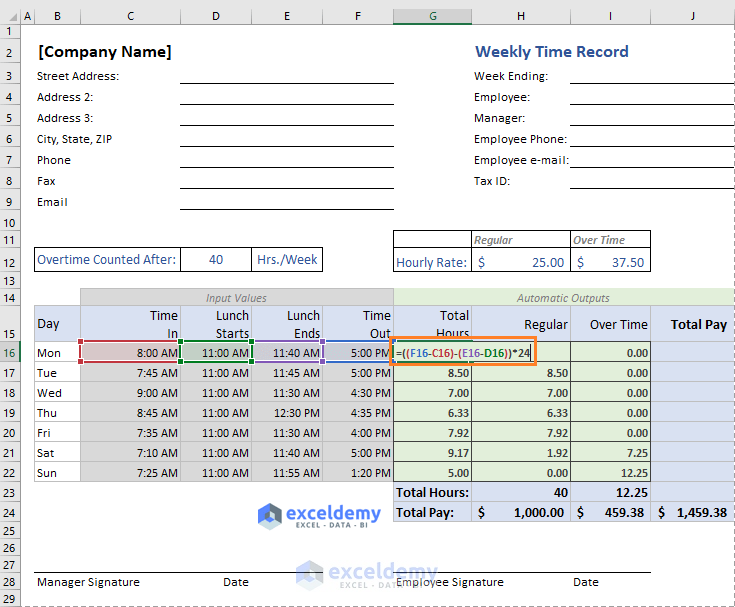Select Sunday Time Out 1:20 PM
The width and height of the screenshot is (735, 607).
(358, 473)
